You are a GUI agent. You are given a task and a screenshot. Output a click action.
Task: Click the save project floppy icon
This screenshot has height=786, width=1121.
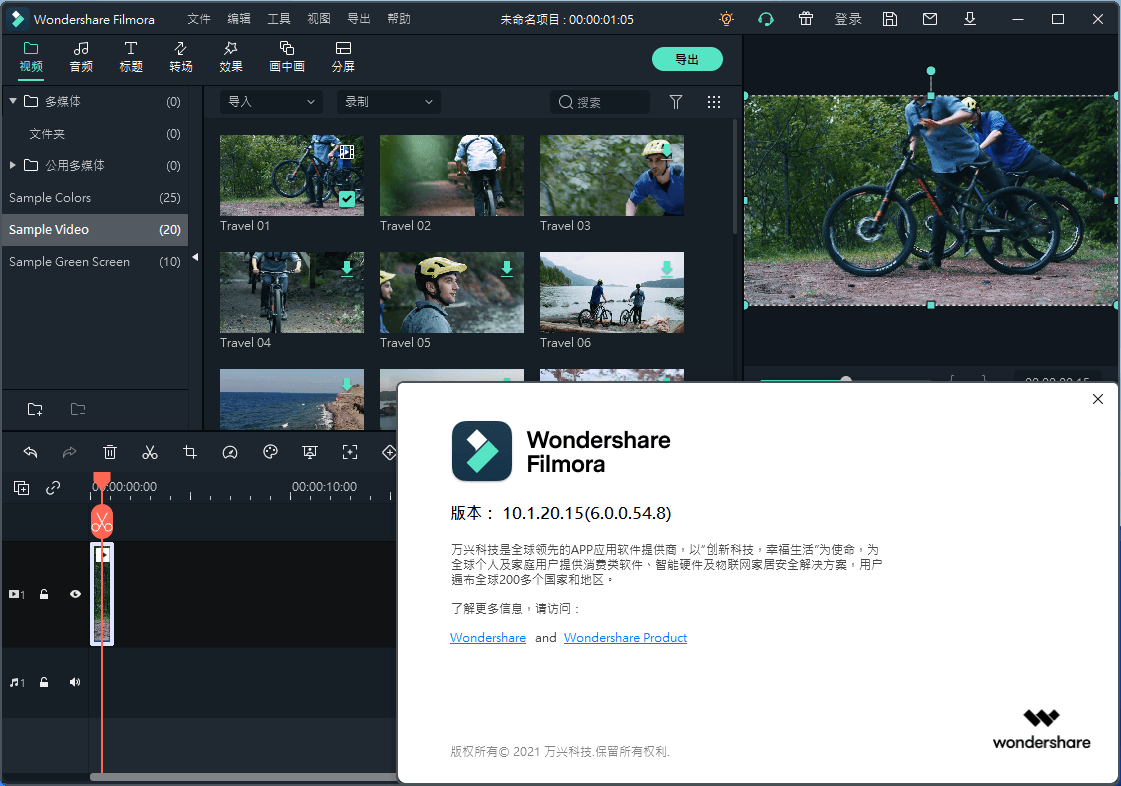click(889, 19)
